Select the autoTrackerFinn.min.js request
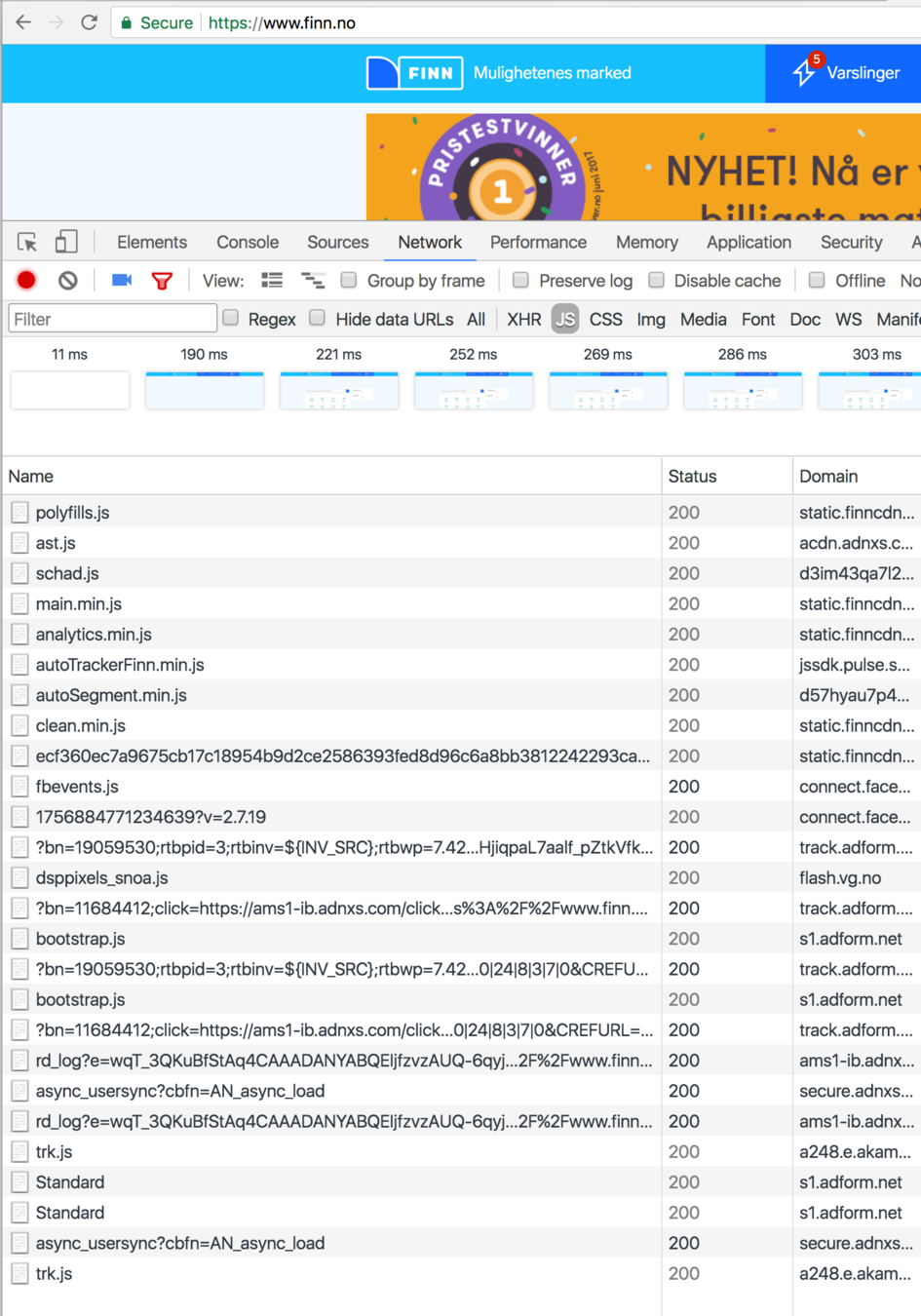The height and width of the screenshot is (1316, 921). coord(461,665)
